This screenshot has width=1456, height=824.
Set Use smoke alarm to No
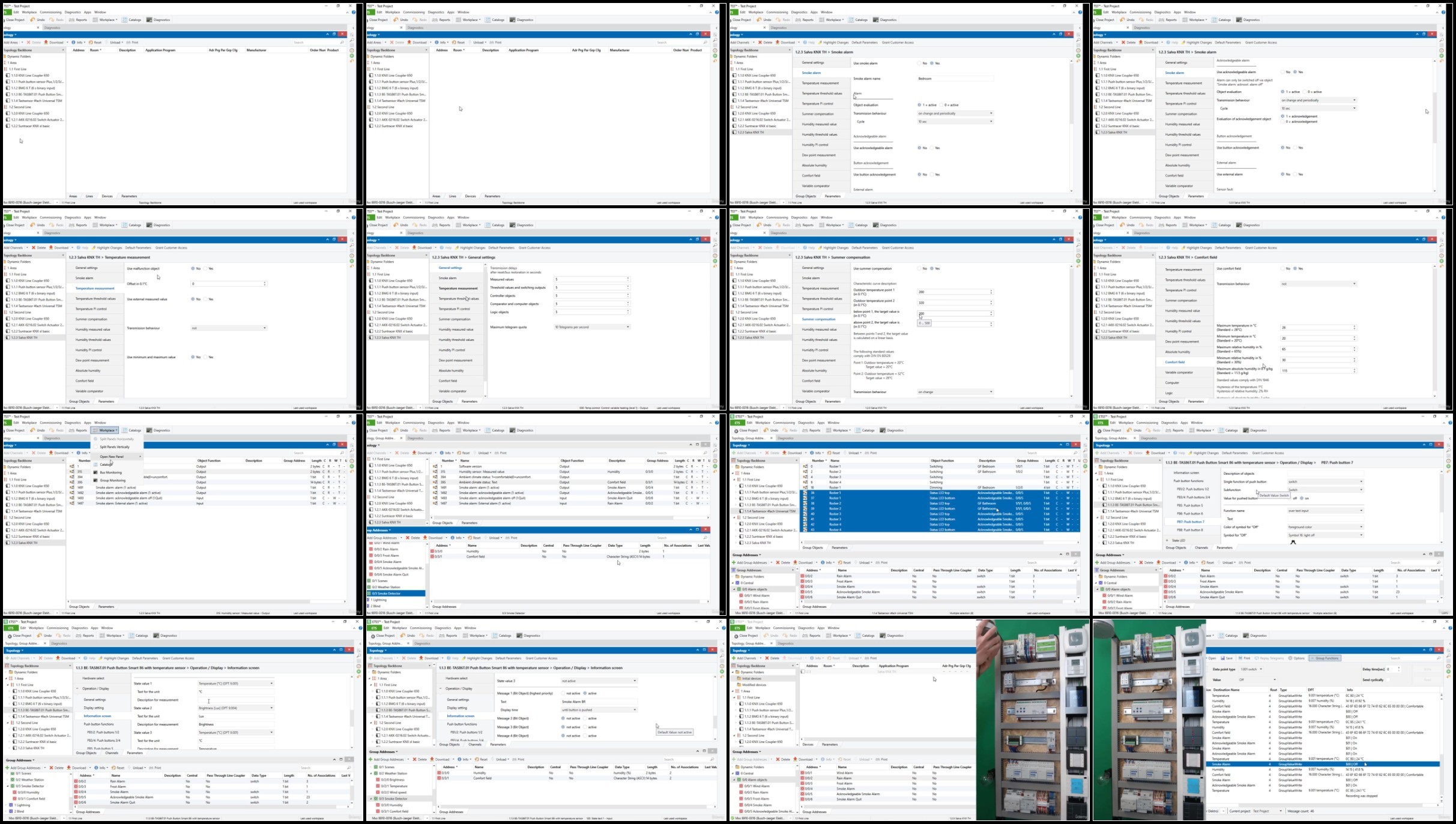(919, 63)
